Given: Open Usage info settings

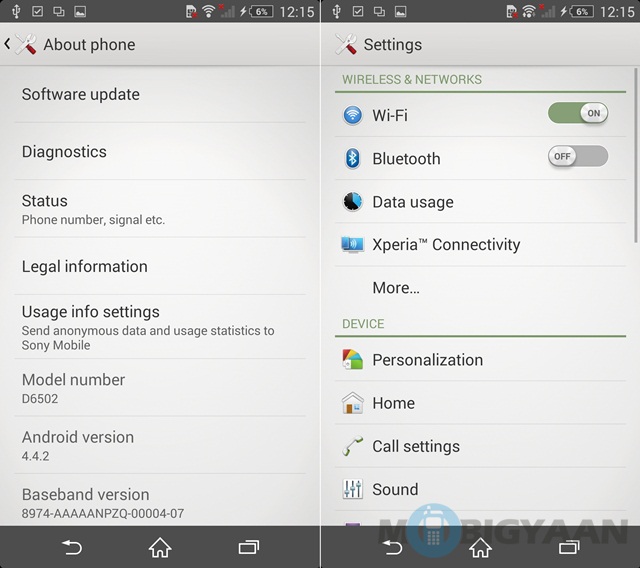Looking at the screenshot, I should 160,327.
